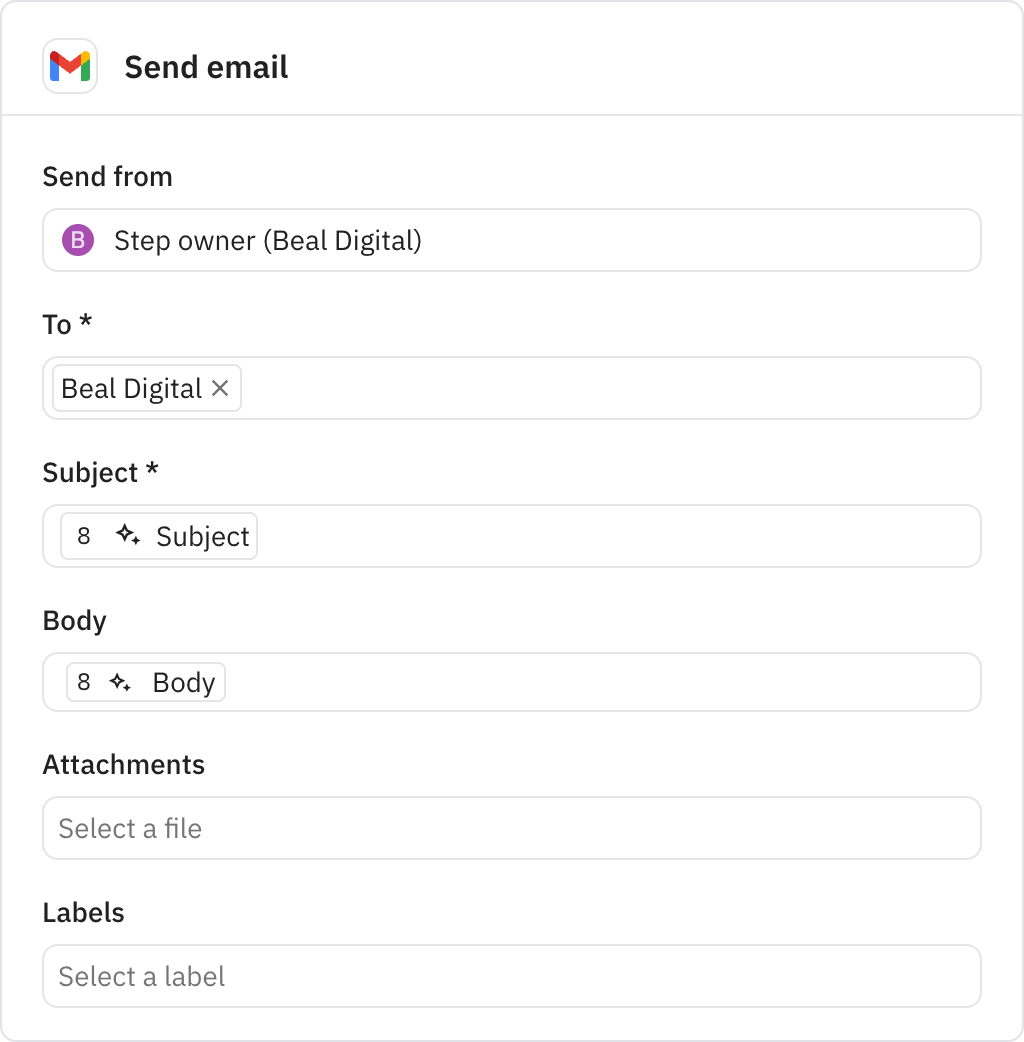Click the number 8 badge in Body pill
The height and width of the screenshot is (1042, 1024).
(85, 682)
